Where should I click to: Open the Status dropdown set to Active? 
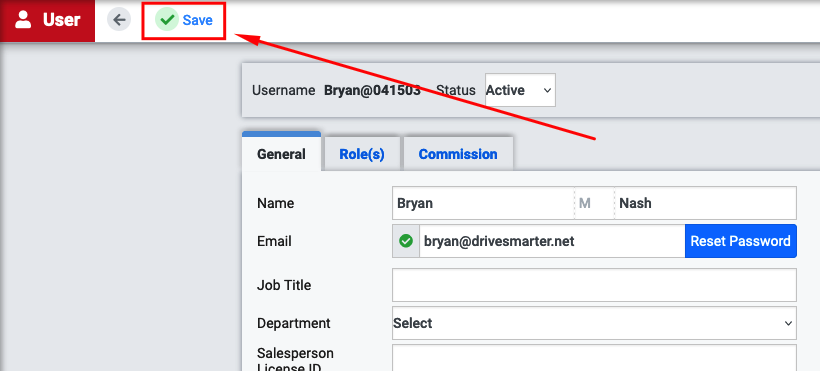click(x=520, y=90)
